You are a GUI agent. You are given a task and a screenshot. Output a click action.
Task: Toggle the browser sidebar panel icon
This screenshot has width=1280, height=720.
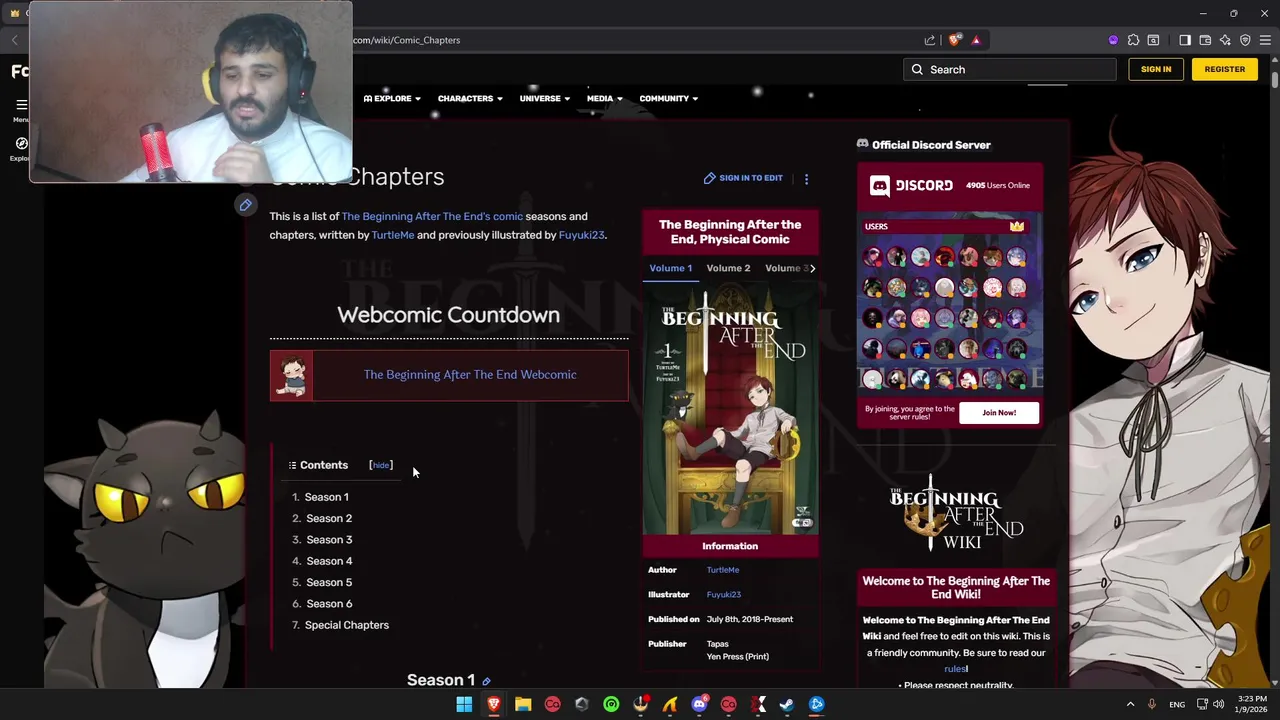tap(1185, 40)
